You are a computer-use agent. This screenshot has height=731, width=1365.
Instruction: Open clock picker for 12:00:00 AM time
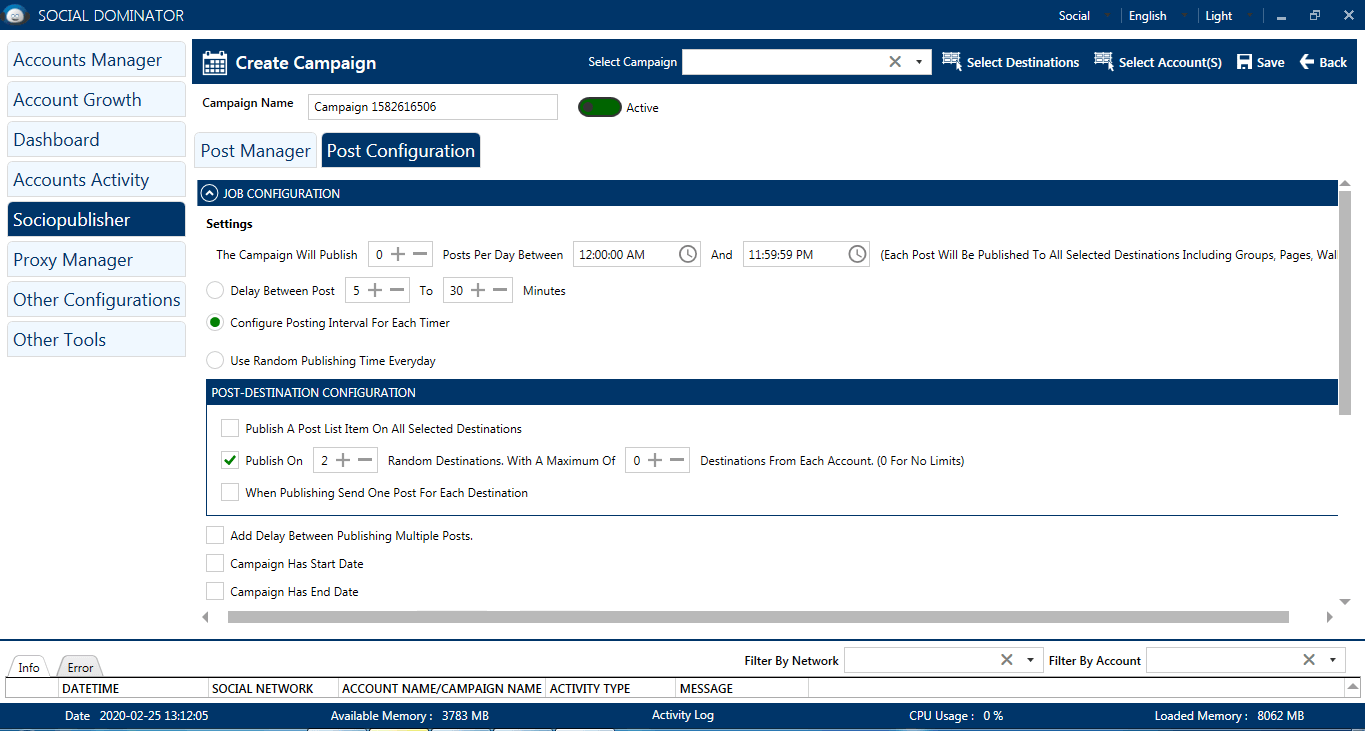(x=688, y=255)
